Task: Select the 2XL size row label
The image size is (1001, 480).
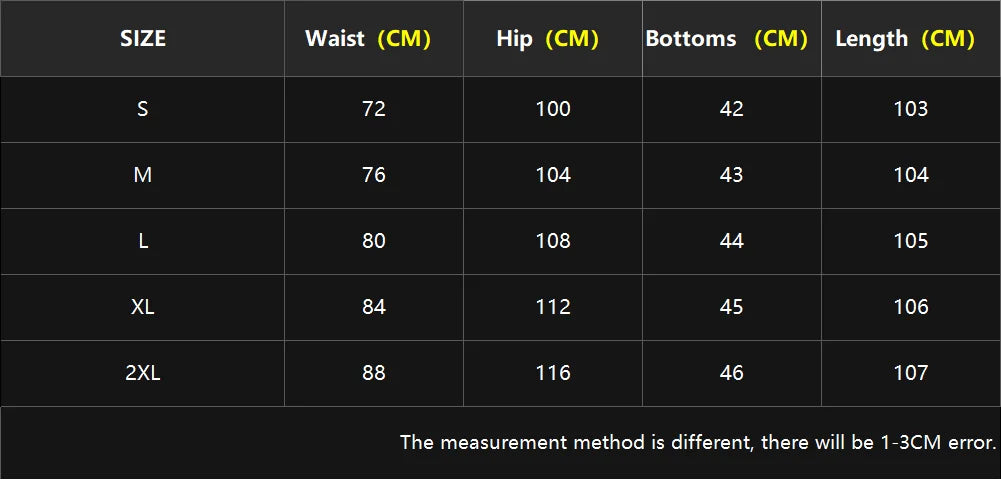Action: (x=143, y=373)
